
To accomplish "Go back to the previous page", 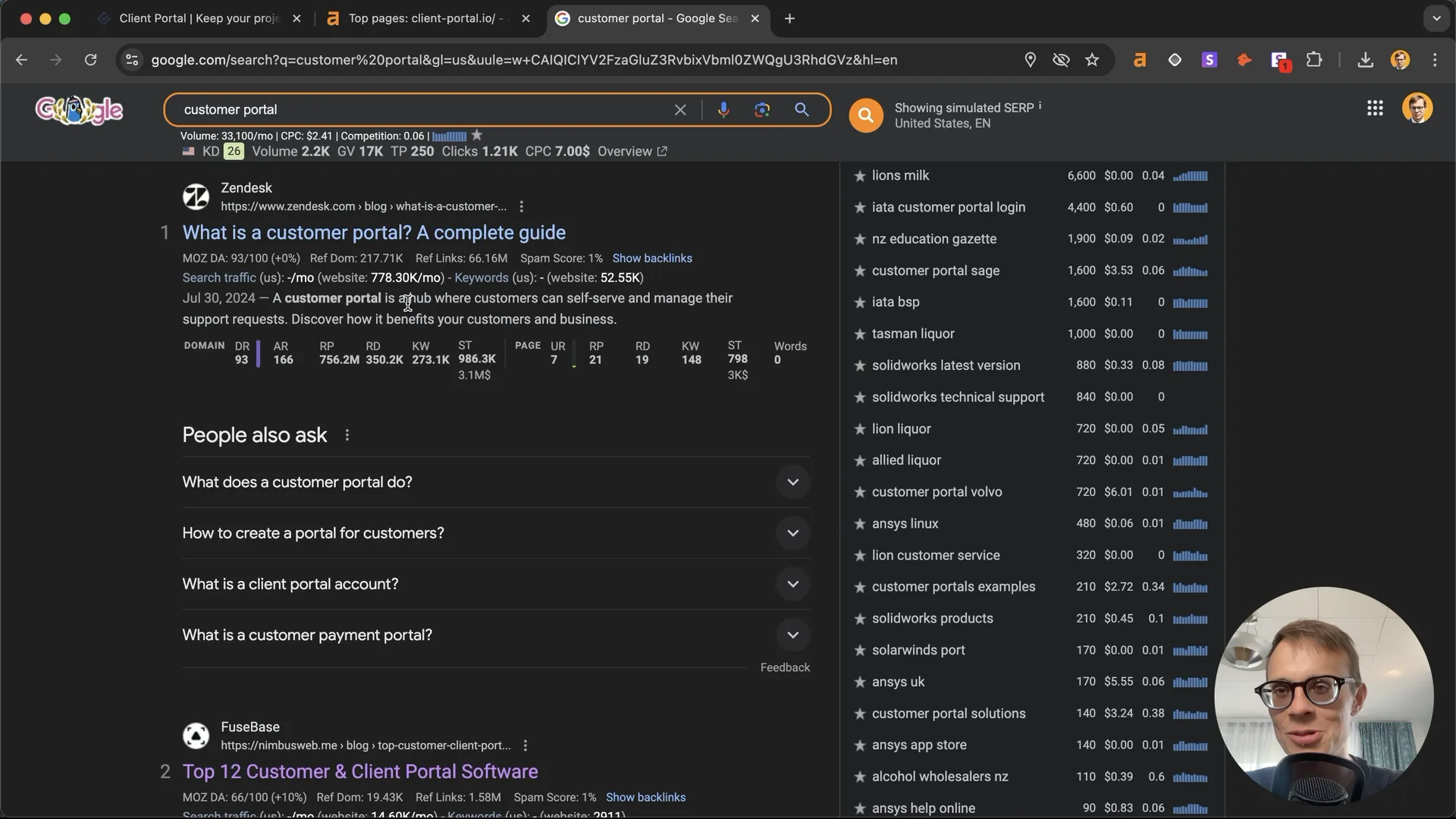I will 21,60.
